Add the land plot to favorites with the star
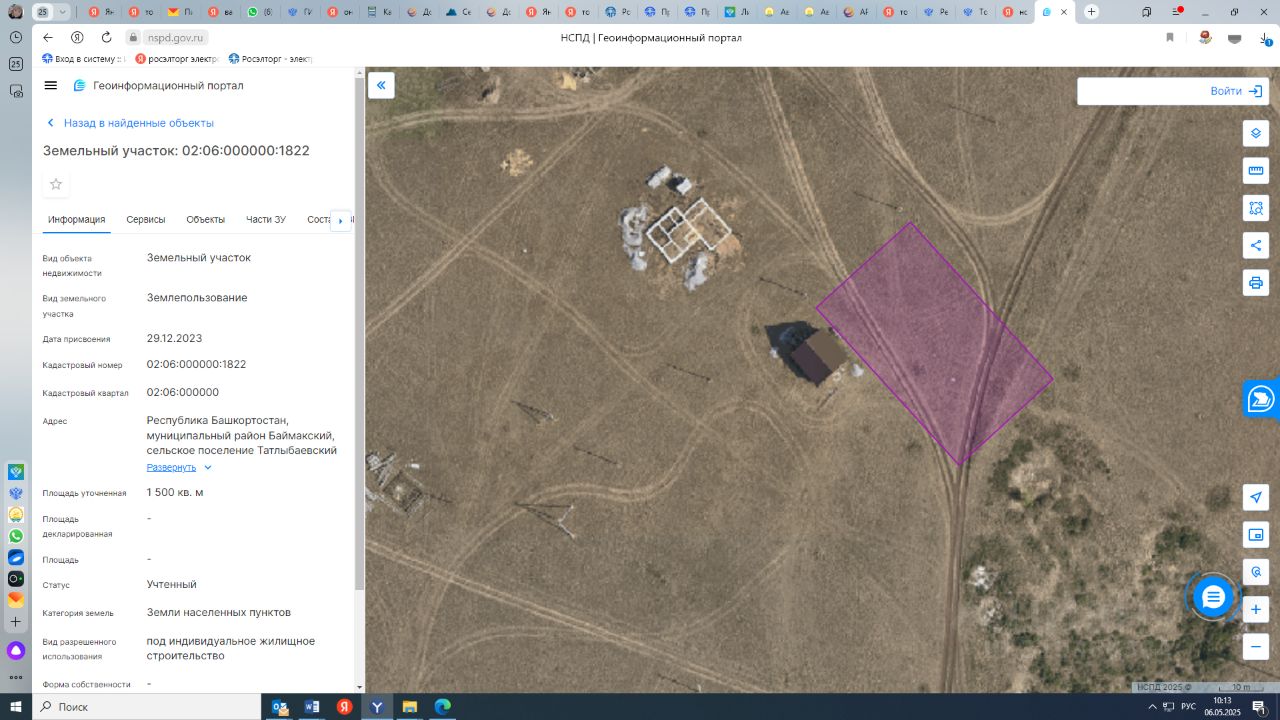 [x=56, y=184]
